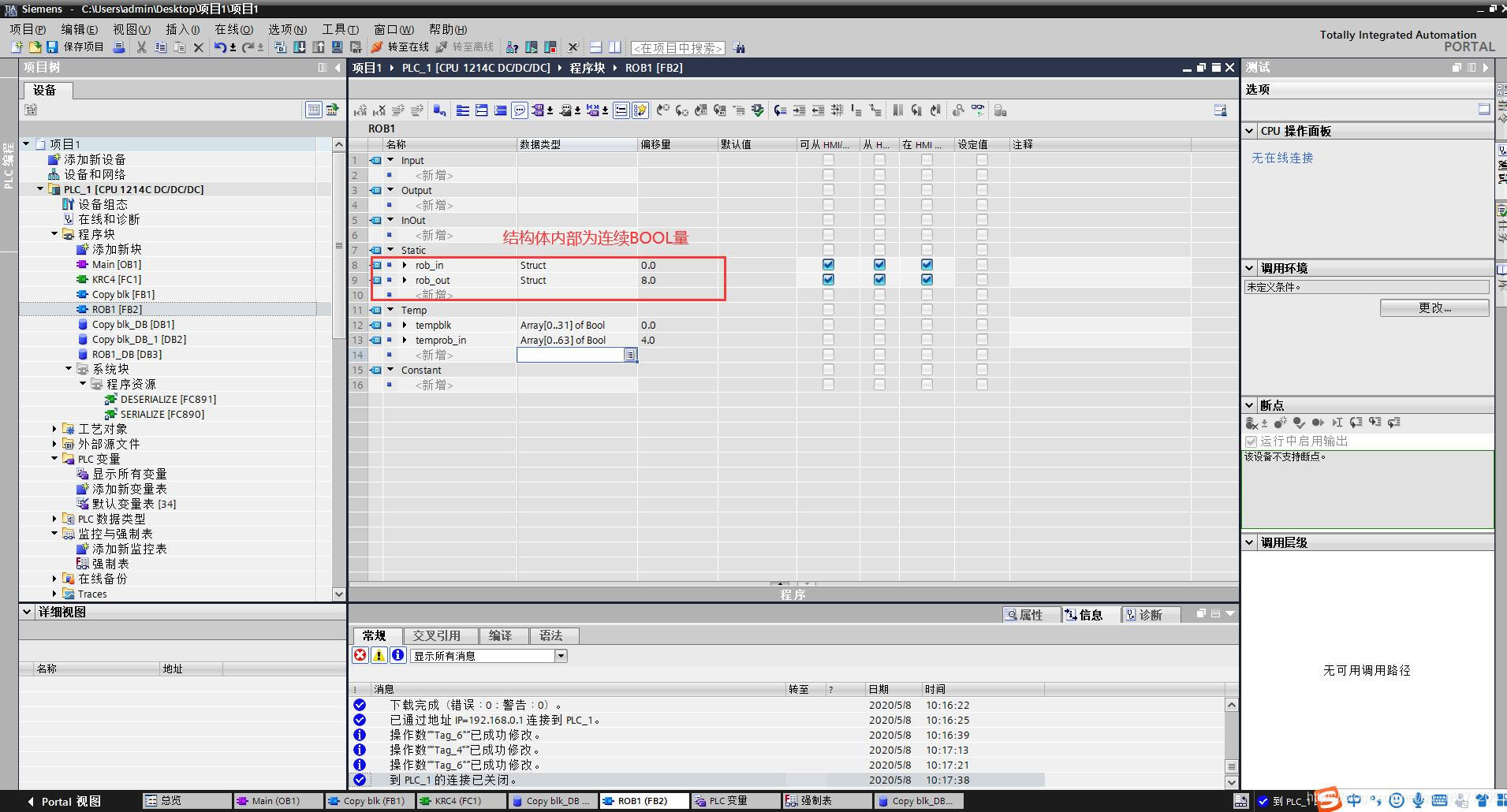The height and width of the screenshot is (812, 1507).
Task: Click the monitoring glasses icon in block toolbar
Action: (x=978, y=110)
